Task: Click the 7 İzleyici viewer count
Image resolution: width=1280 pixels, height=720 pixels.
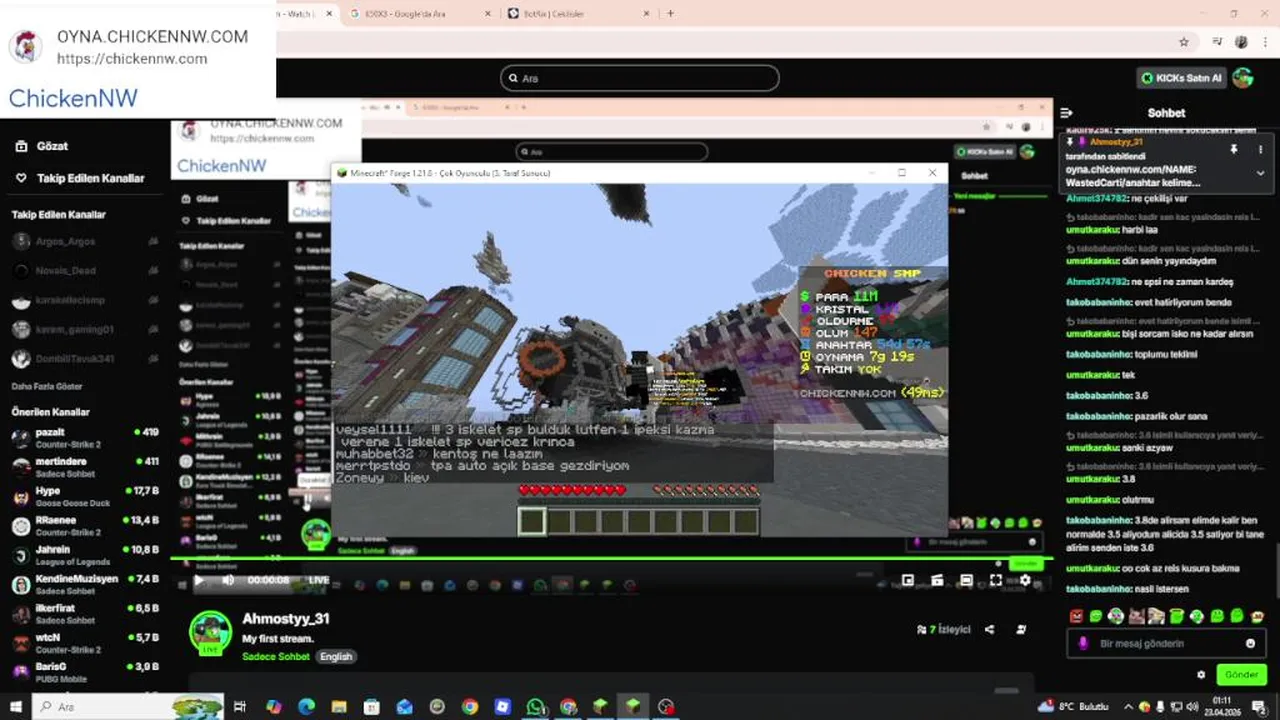Action: 944,630
